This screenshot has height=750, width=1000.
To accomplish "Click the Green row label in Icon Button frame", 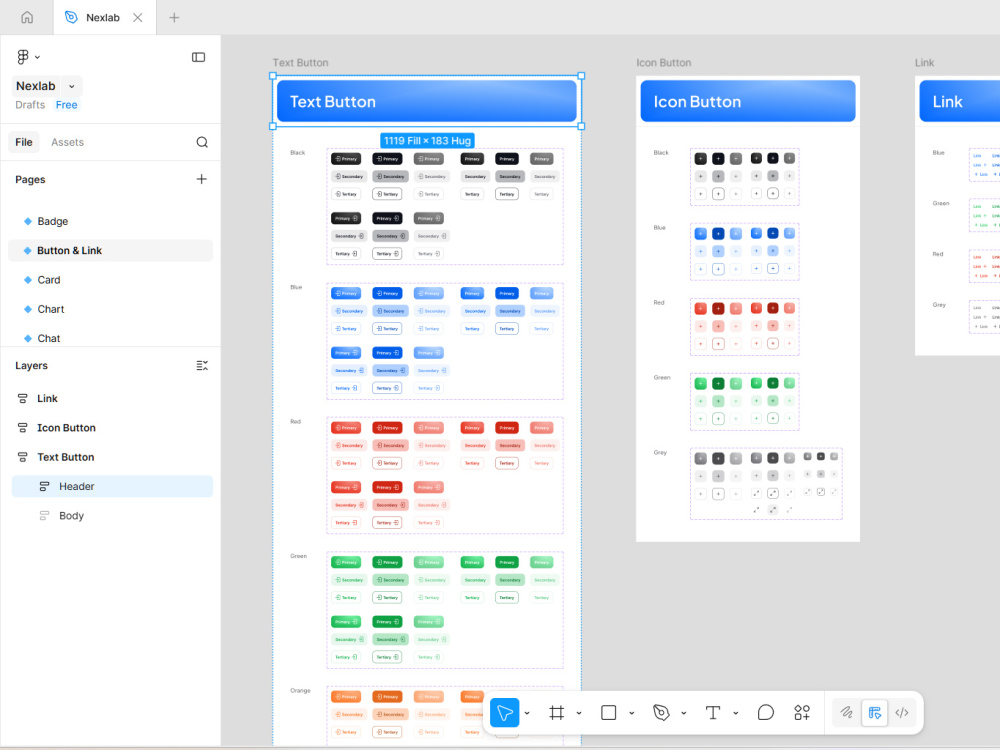I will click(662, 378).
